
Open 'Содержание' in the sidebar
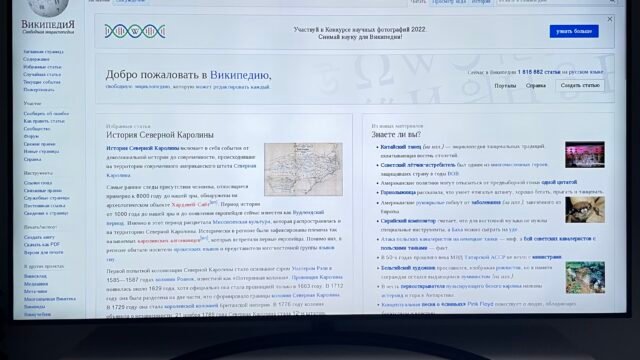tap(36, 59)
